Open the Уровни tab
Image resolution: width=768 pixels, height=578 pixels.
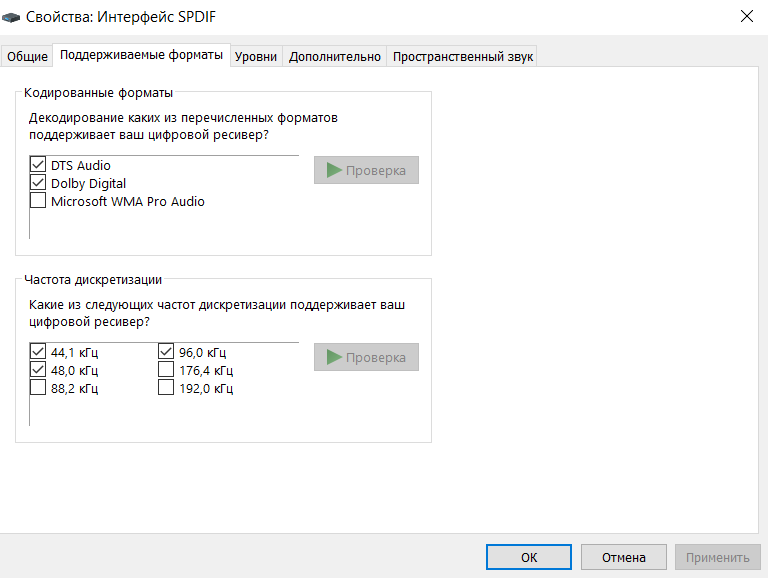tap(256, 57)
